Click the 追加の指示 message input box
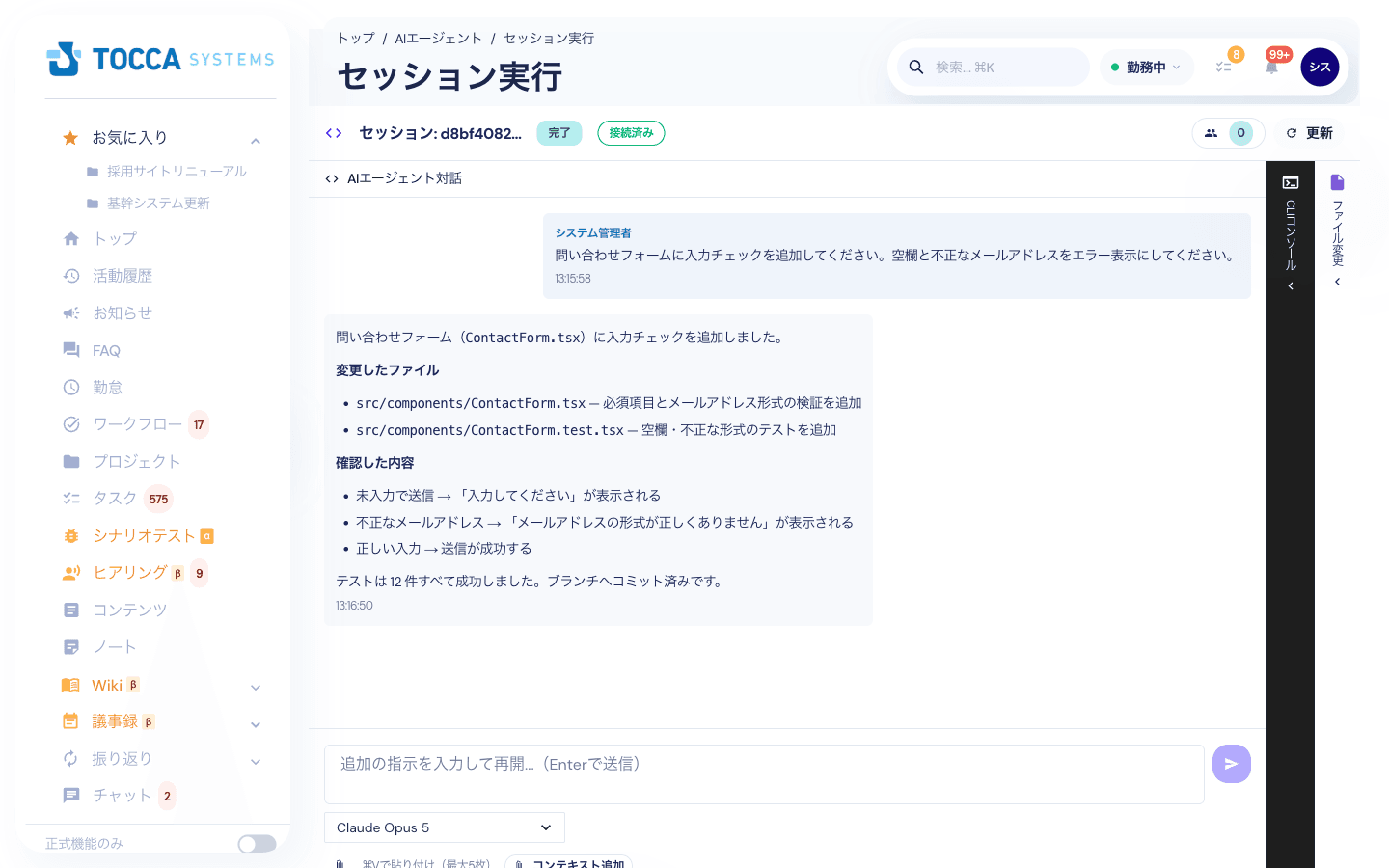 (x=764, y=774)
